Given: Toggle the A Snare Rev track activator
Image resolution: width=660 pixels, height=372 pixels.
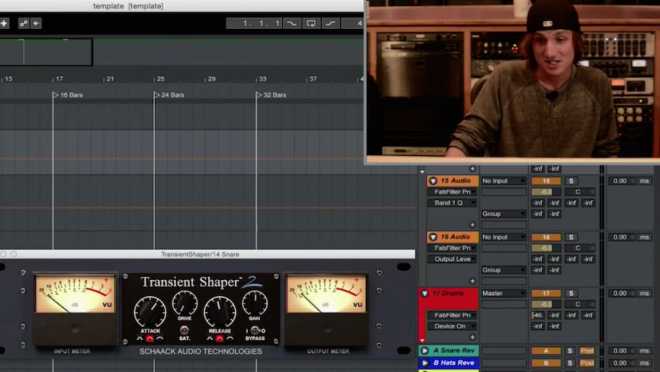Looking at the screenshot, I should 546,350.
